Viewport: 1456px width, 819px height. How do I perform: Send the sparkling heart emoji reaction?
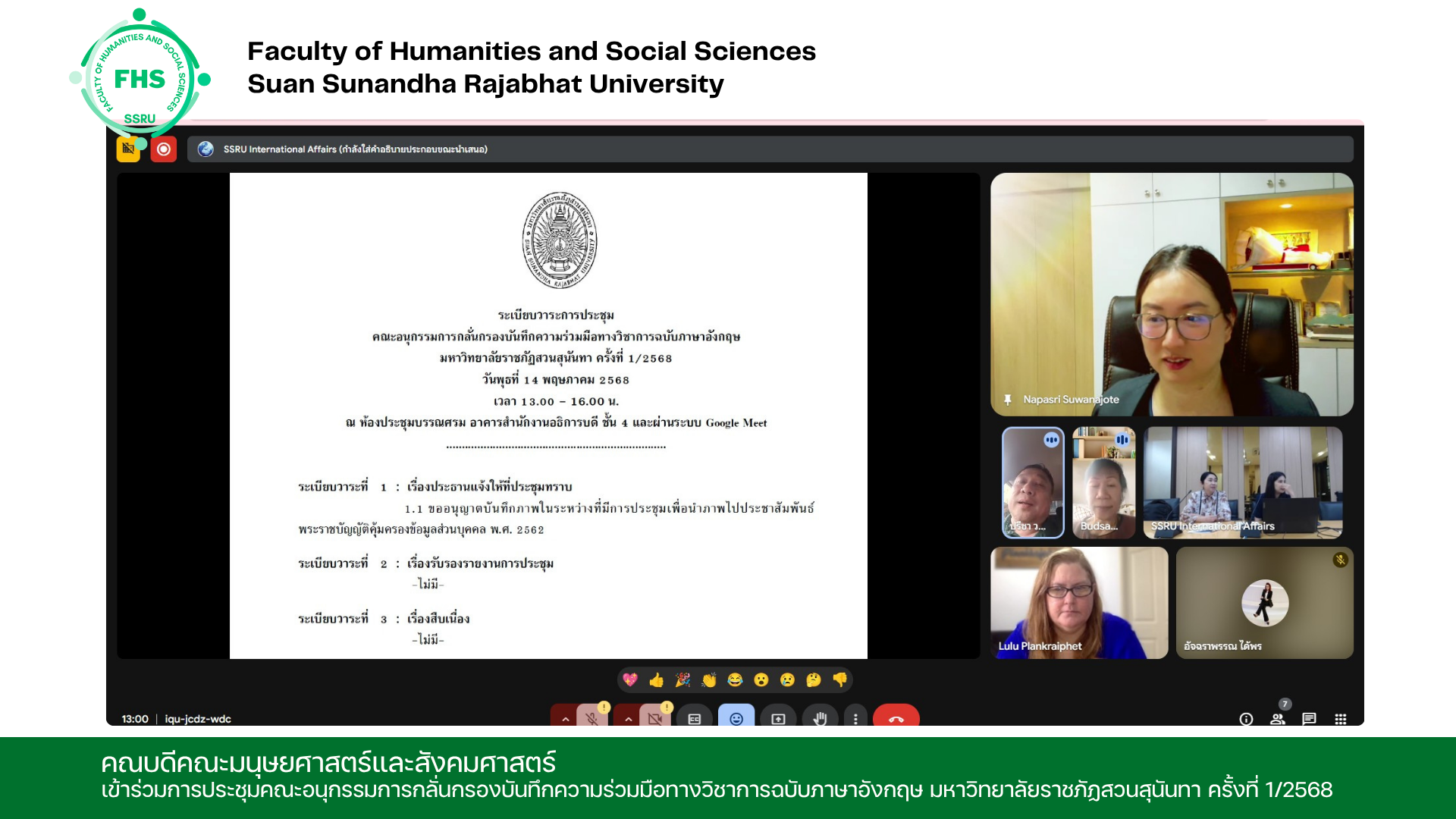click(630, 680)
